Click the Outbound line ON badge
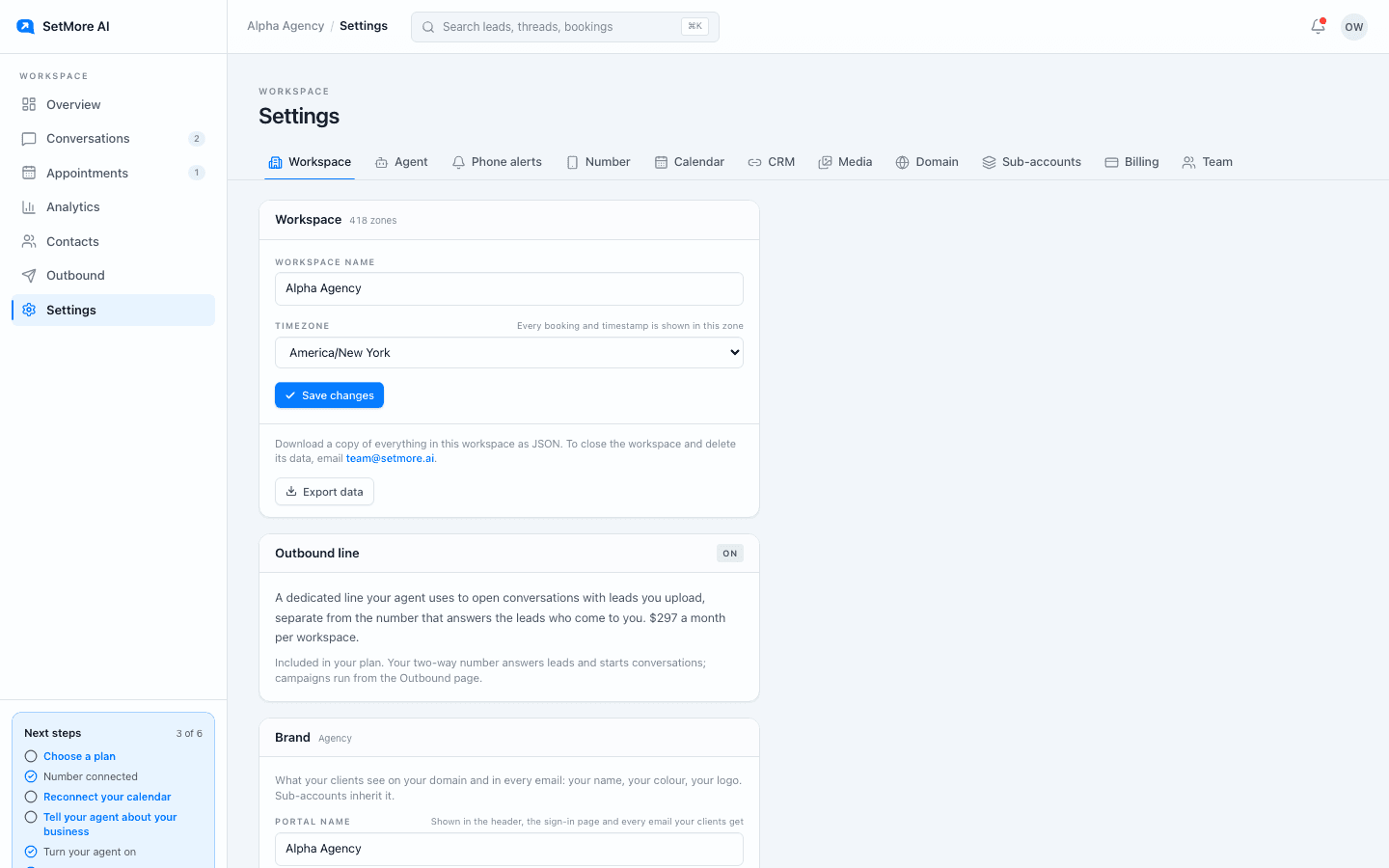 pyautogui.click(x=730, y=554)
